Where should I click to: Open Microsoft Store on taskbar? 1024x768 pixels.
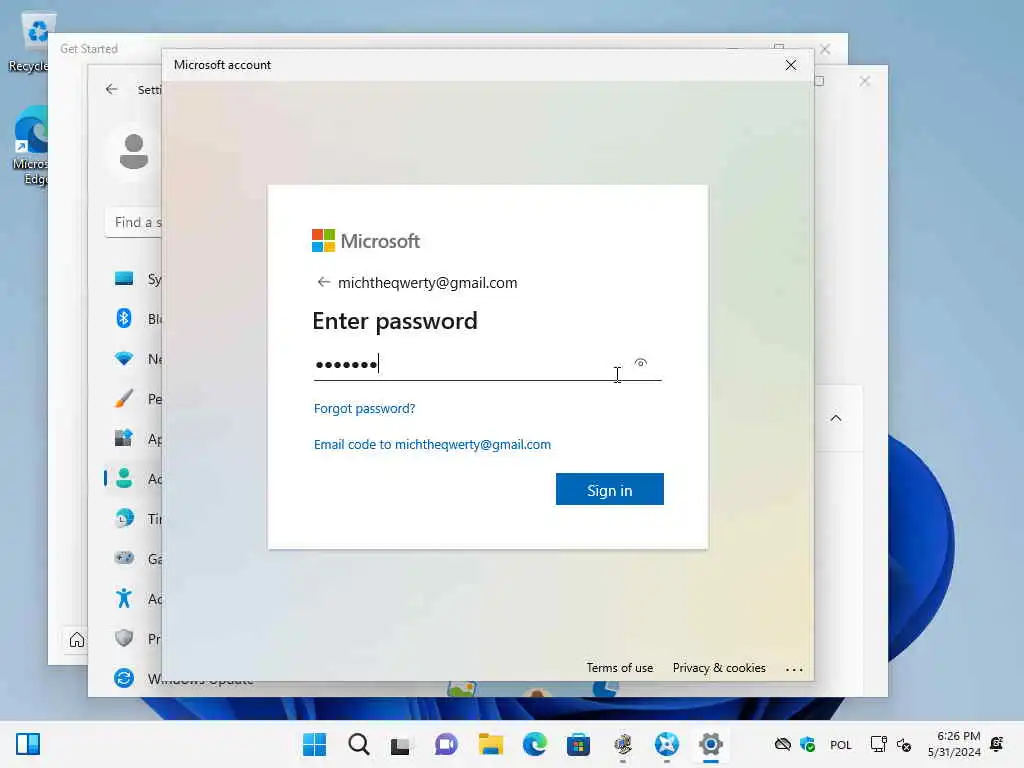[x=578, y=744]
